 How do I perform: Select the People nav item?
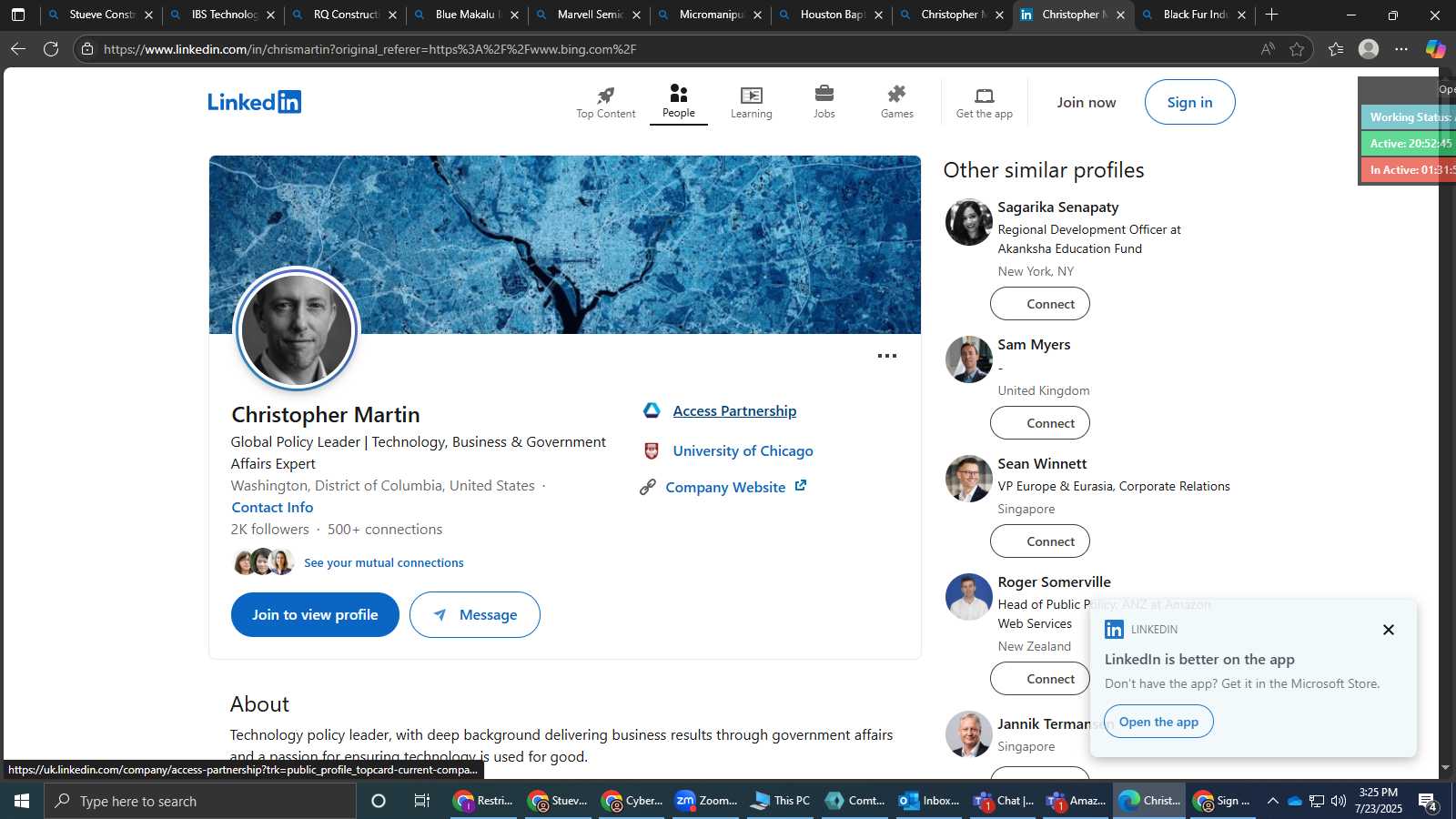tap(679, 102)
